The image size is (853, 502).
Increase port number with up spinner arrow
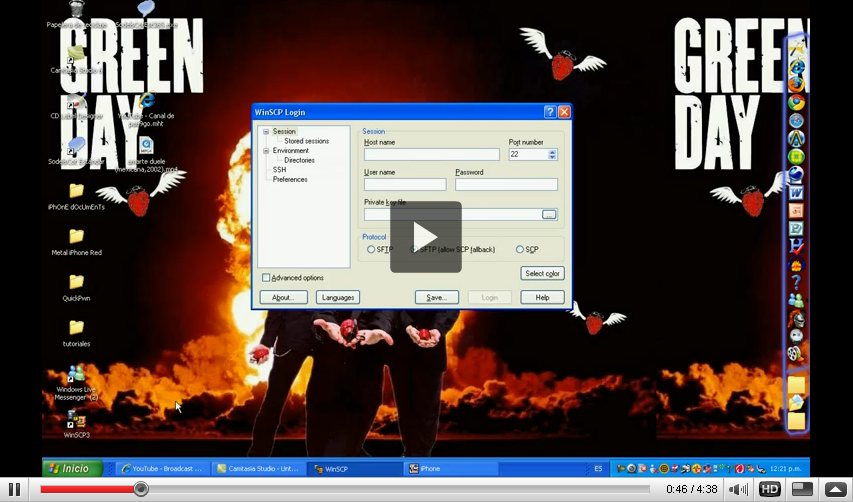[x=553, y=152]
